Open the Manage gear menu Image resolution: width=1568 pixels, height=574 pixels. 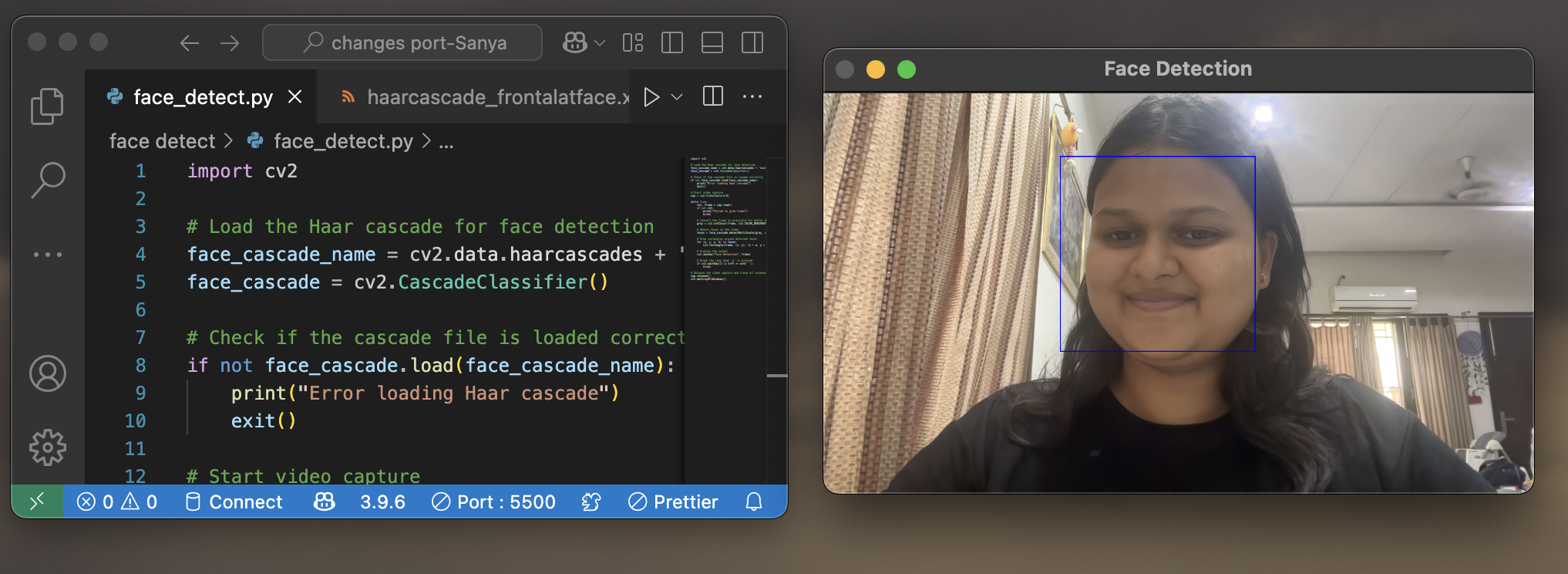[x=47, y=447]
